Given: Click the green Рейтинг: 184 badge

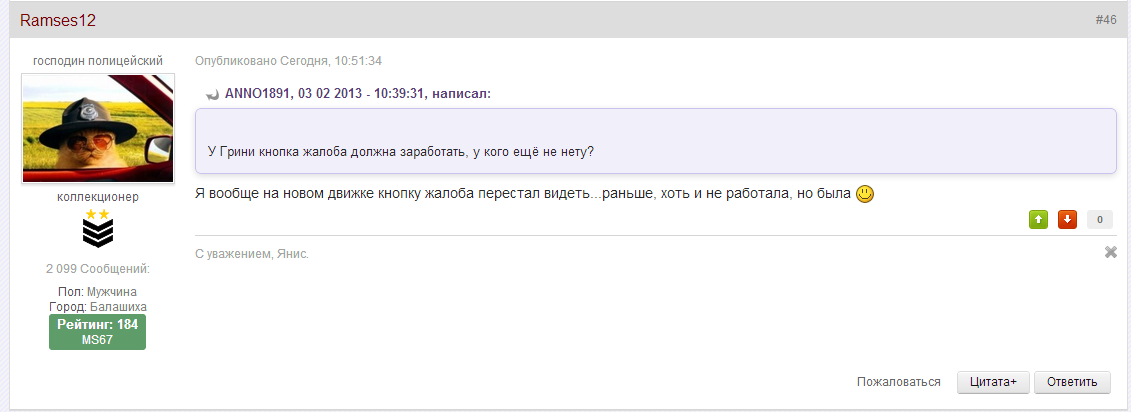Looking at the screenshot, I should pos(97,331).
